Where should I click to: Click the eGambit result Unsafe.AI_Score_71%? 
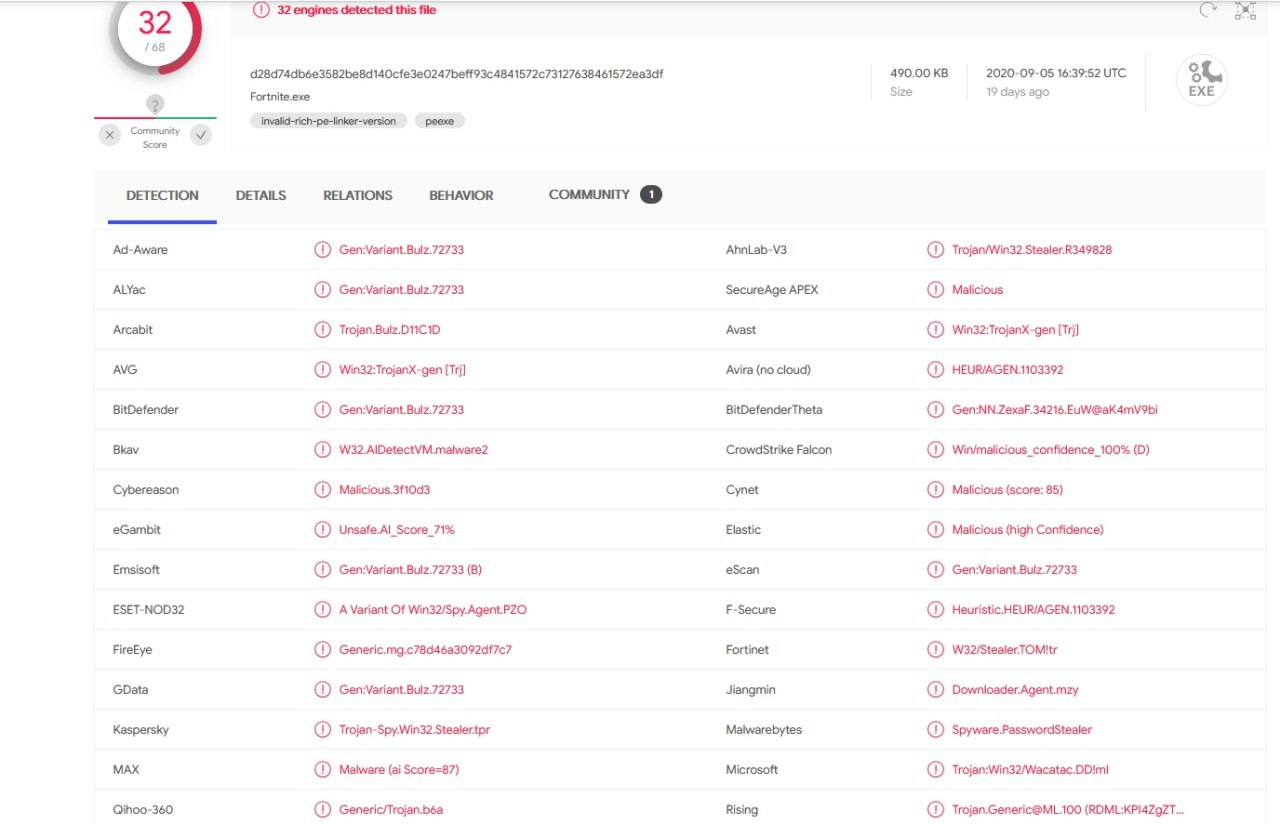(397, 530)
